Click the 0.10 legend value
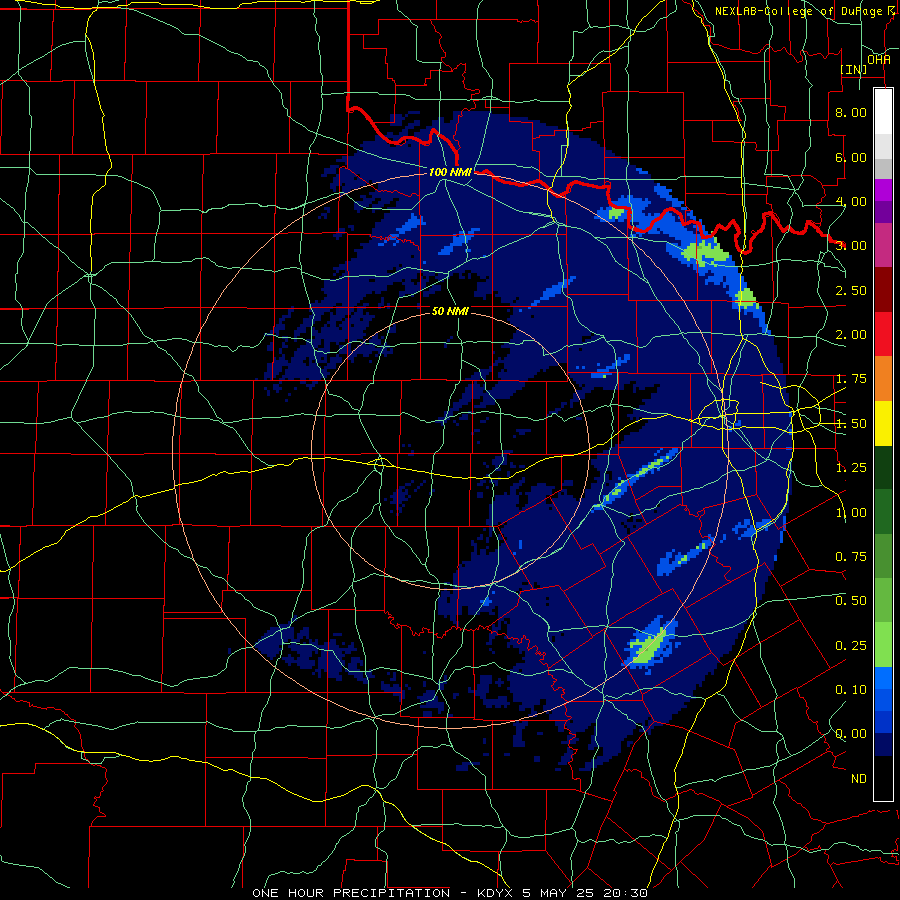Image resolution: width=900 pixels, height=900 pixels. tap(851, 690)
